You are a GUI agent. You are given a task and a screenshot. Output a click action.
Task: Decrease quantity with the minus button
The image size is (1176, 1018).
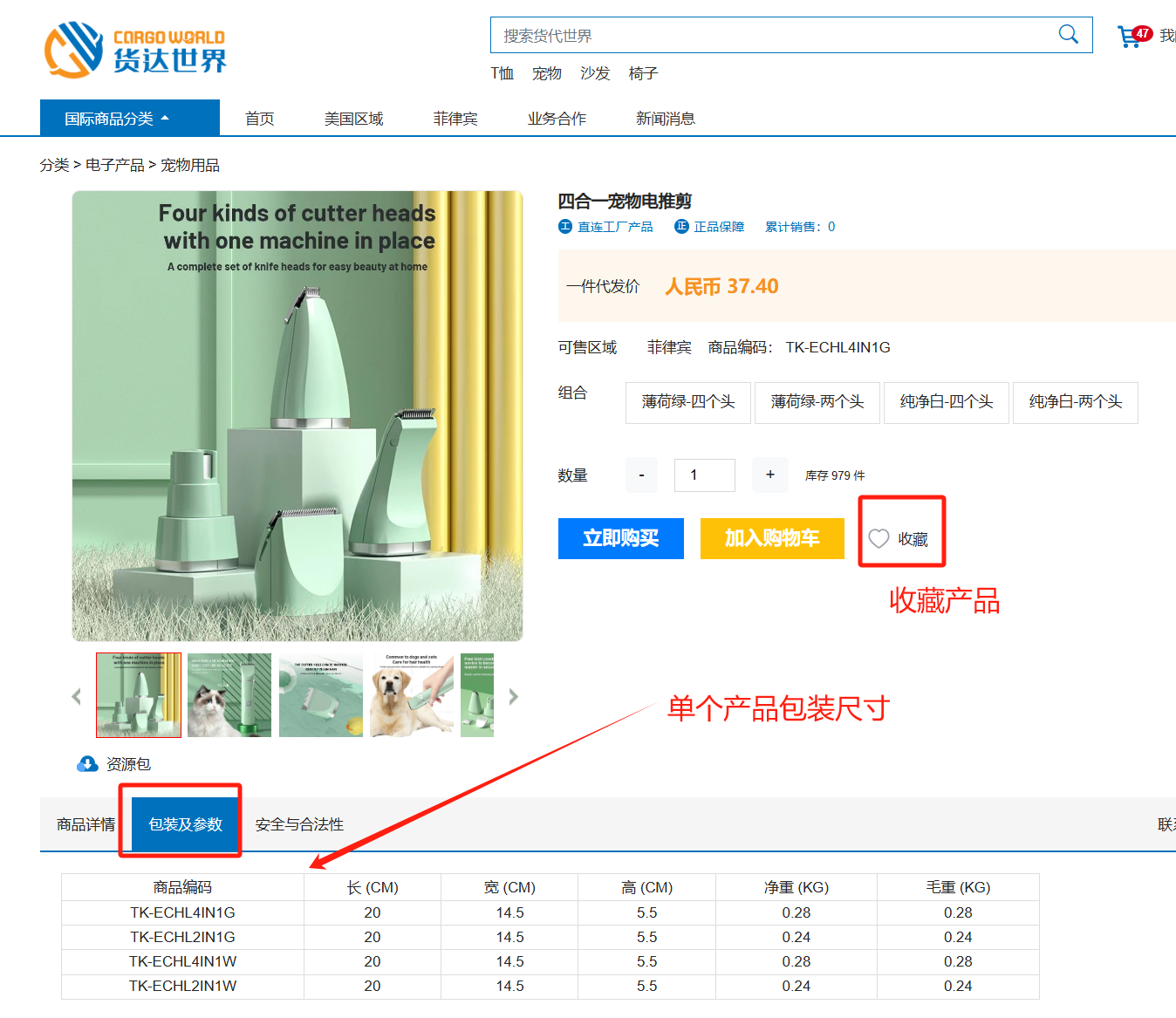(641, 475)
